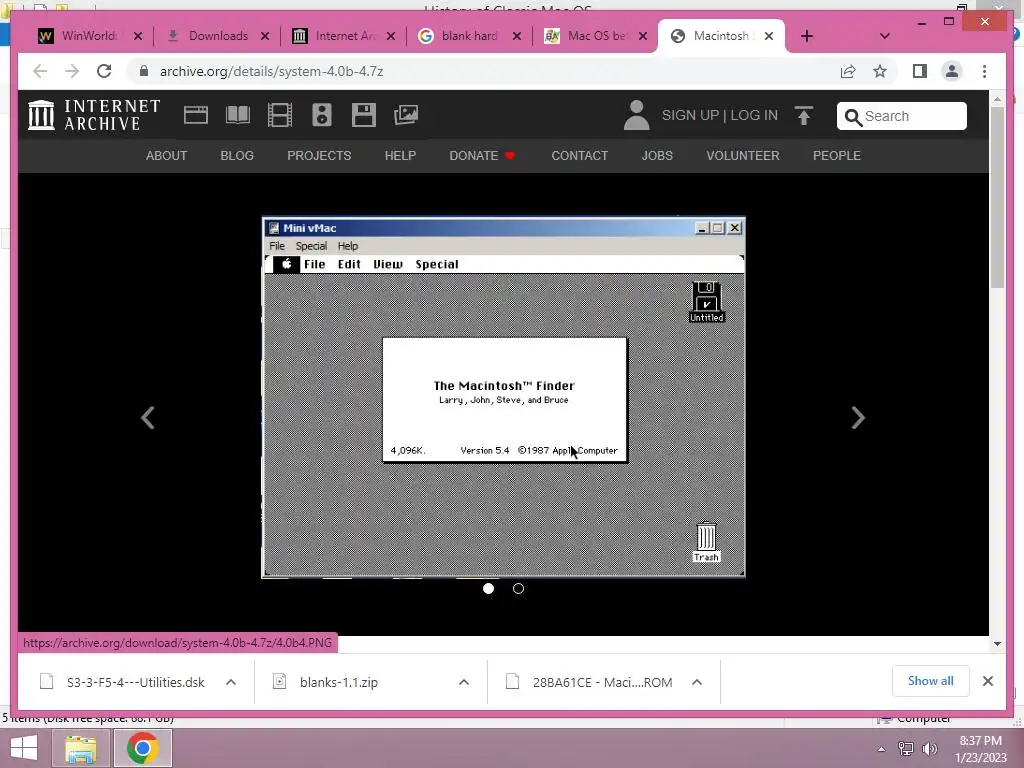Click the network icon in system tray

pos(906,749)
